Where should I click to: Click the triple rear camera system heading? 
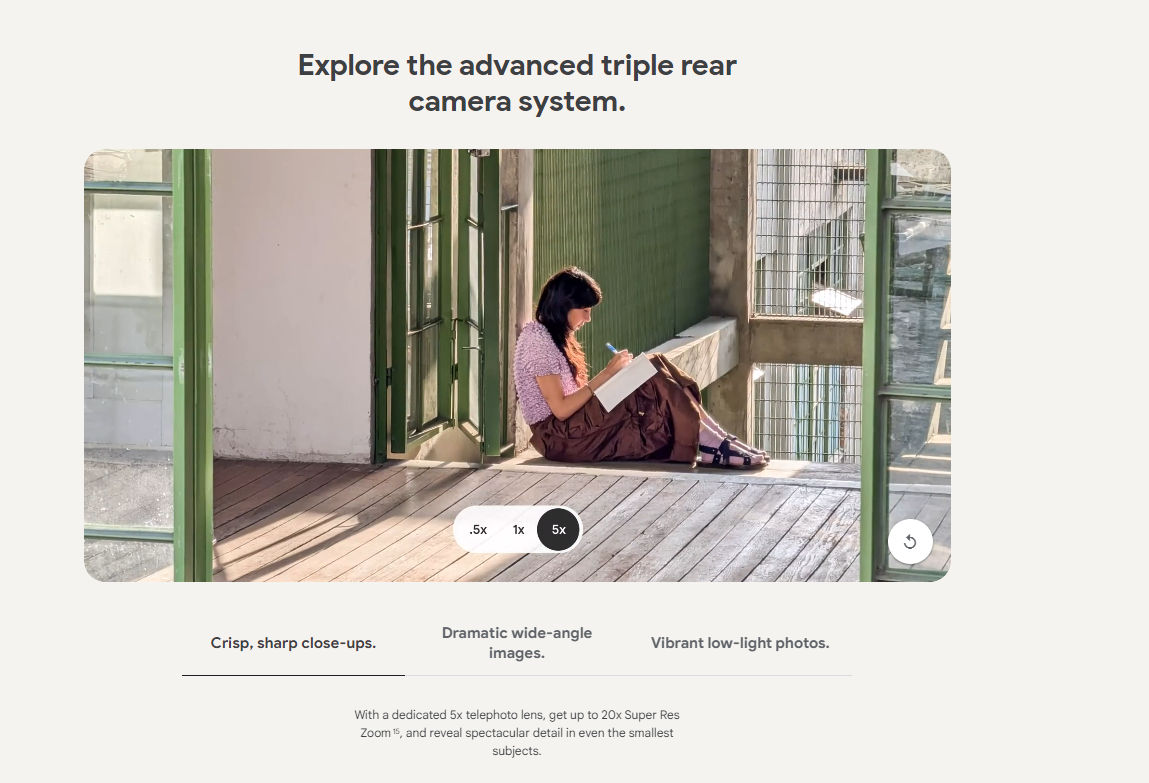(517, 83)
